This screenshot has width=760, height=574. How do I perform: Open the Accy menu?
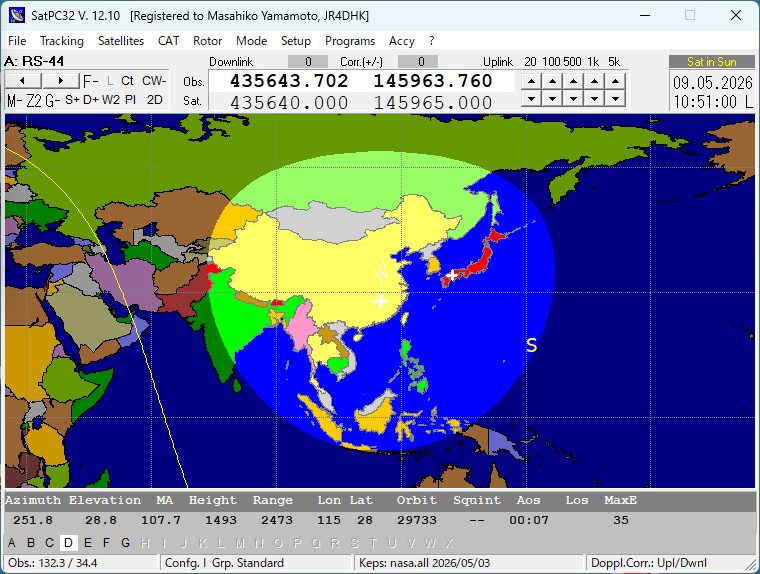(x=402, y=41)
